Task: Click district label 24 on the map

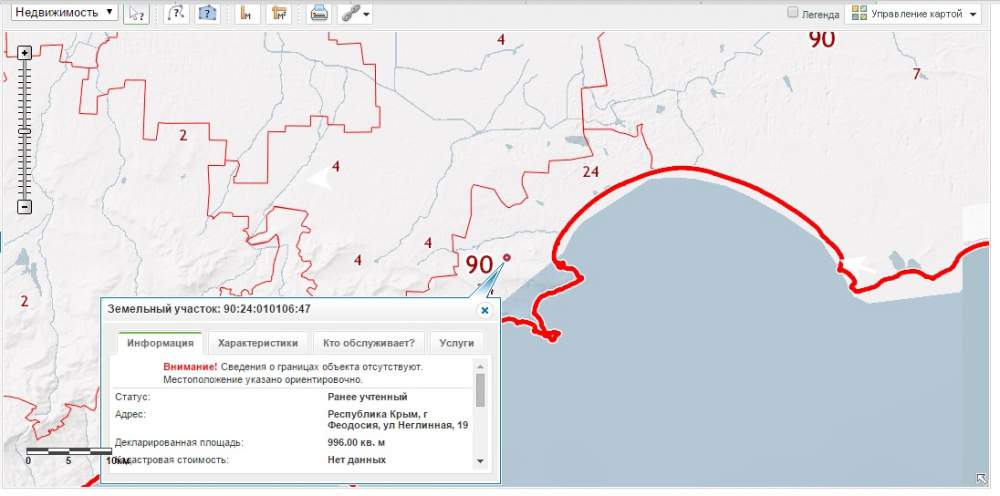Action: click(x=591, y=171)
